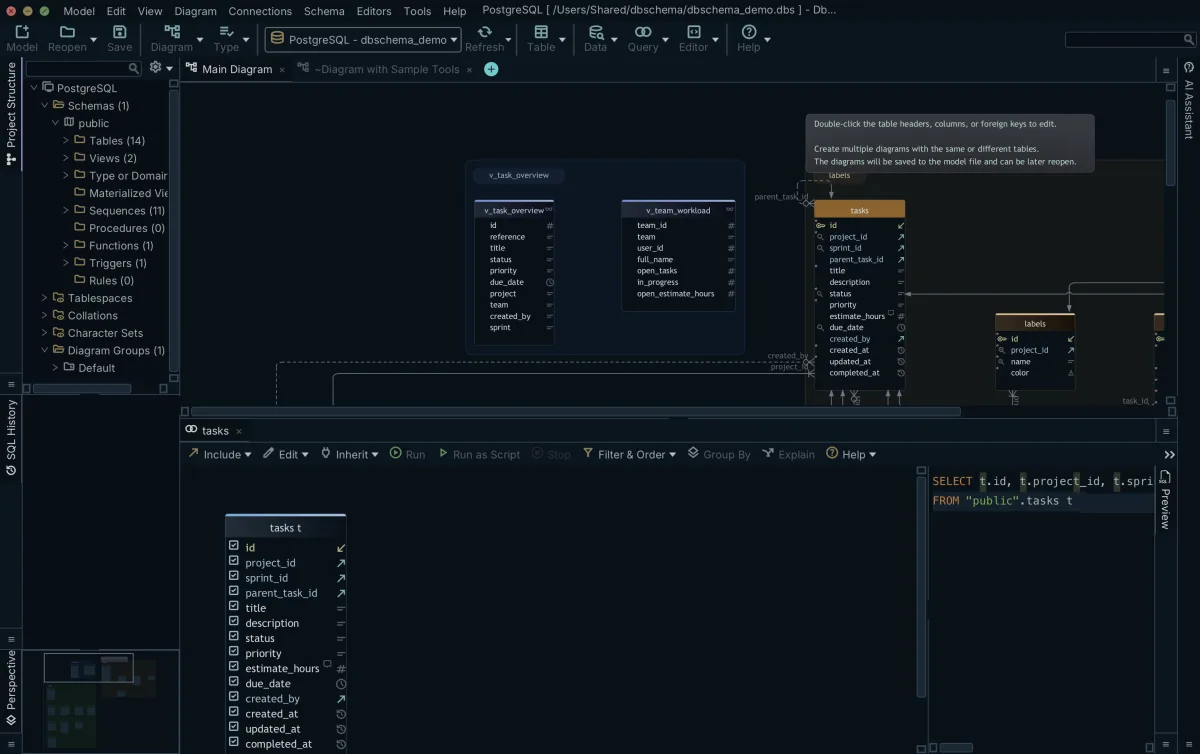Open the Schema menu
Image resolution: width=1200 pixels, height=754 pixels.
coord(324,11)
